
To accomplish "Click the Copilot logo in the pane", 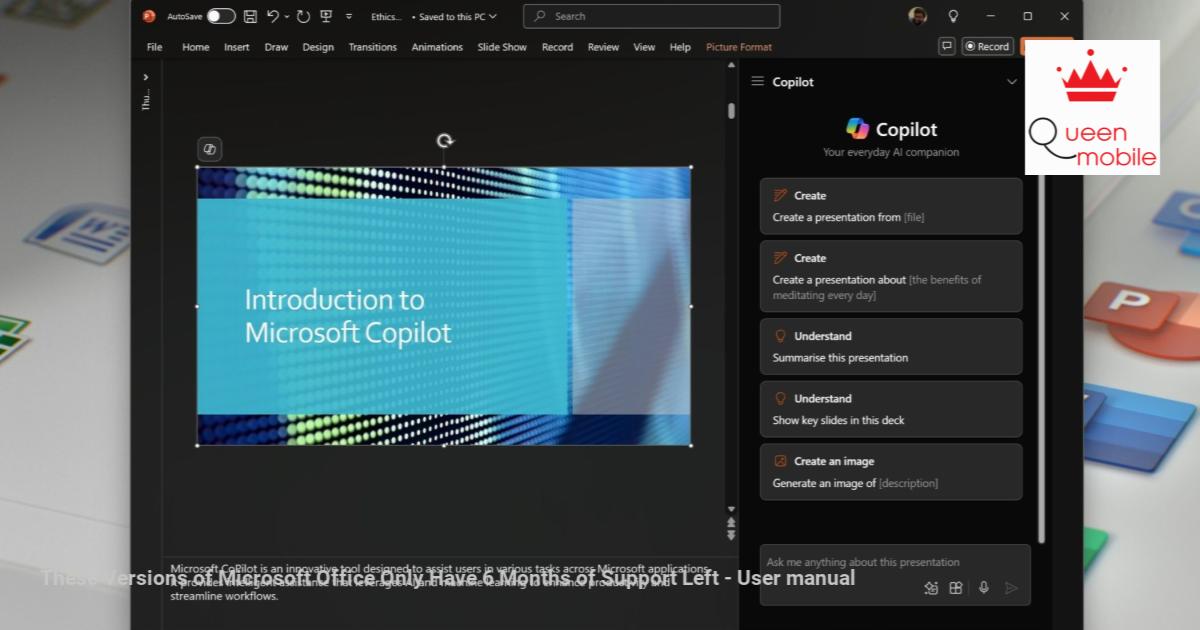I will [x=857, y=129].
